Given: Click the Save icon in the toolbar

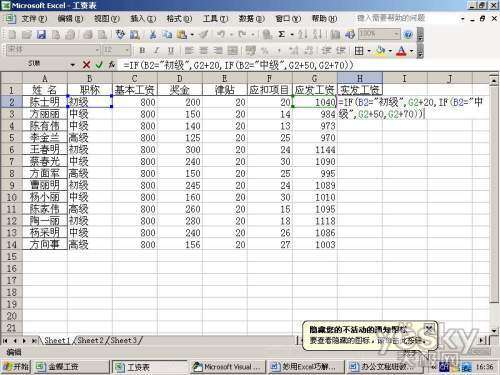Looking at the screenshot, I should (x=41, y=35).
